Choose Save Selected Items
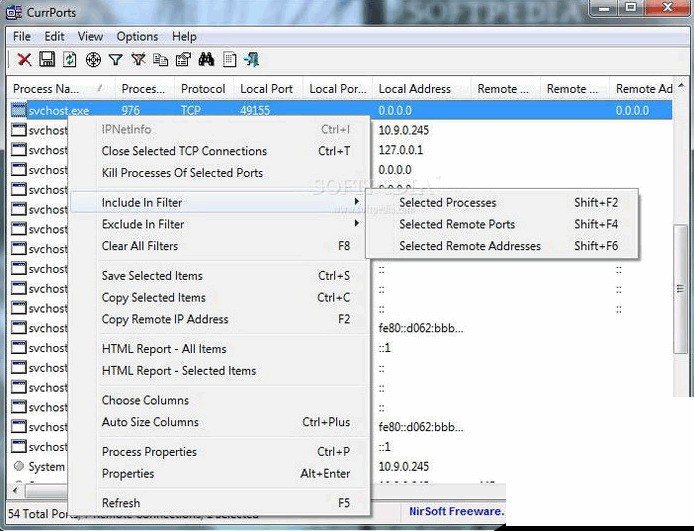This screenshot has width=694, height=531. pyautogui.click(x=220, y=275)
